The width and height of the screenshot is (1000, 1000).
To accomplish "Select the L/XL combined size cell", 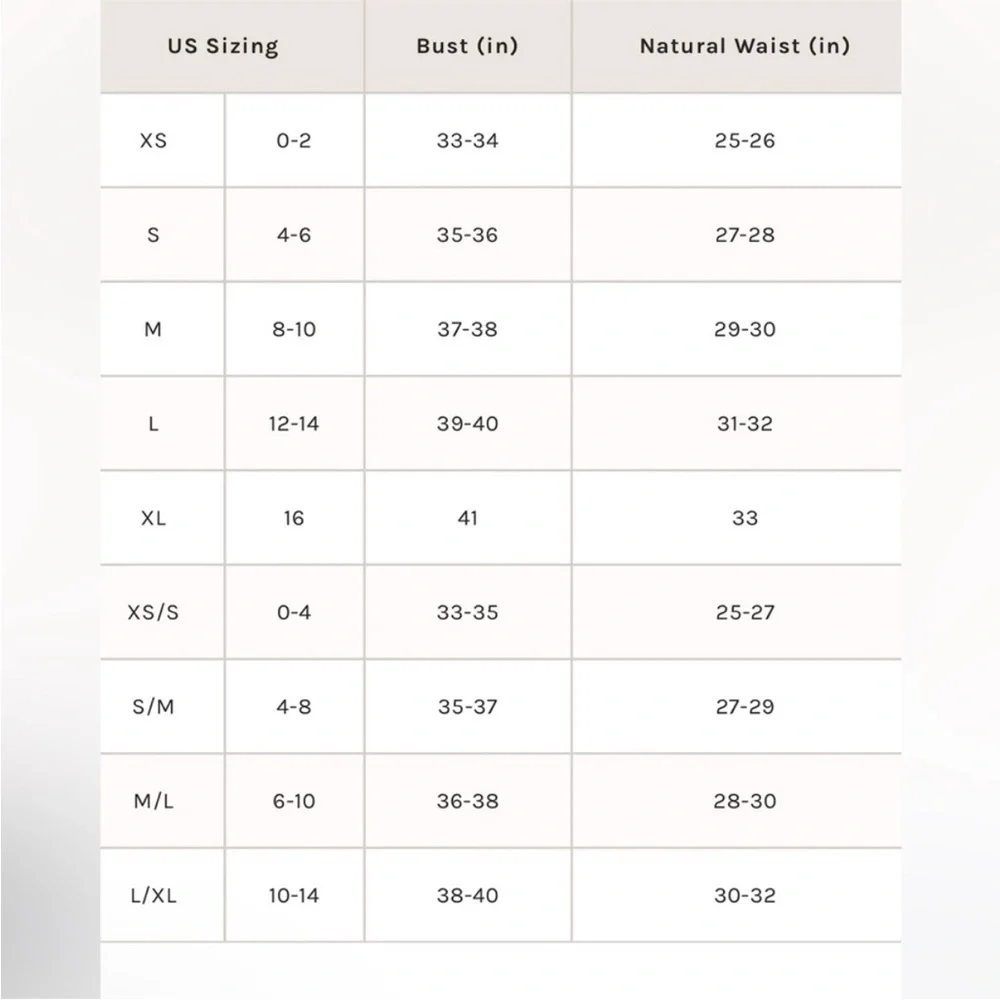I will pyautogui.click(x=153, y=896).
